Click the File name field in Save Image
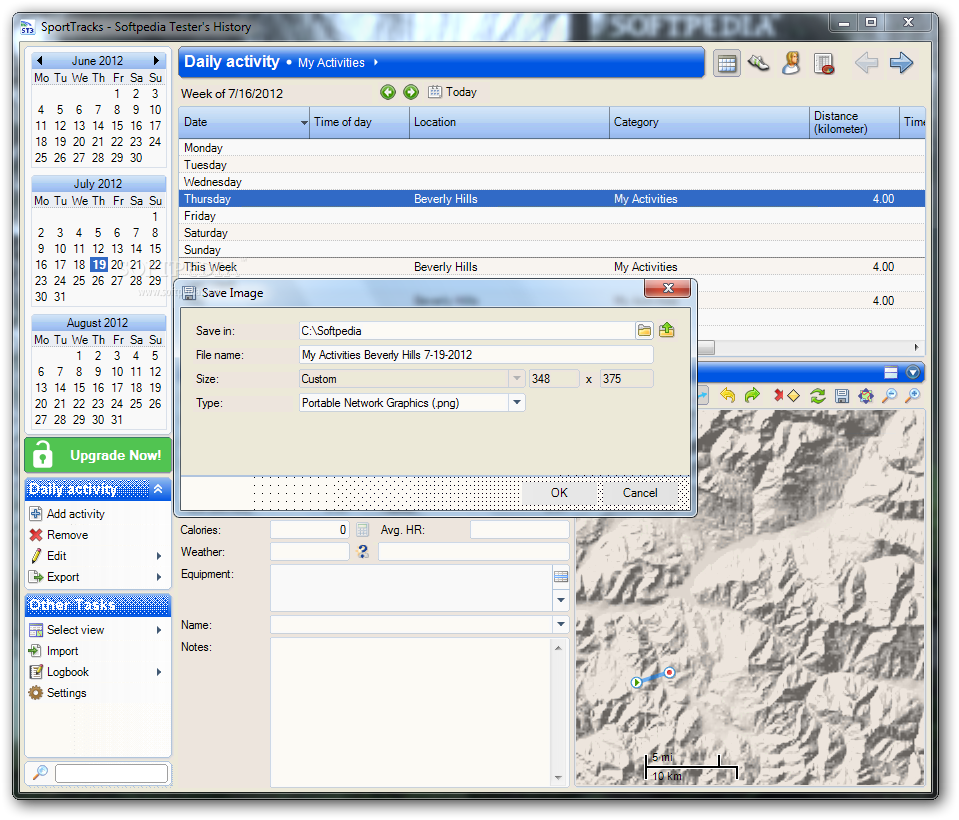 (476, 355)
